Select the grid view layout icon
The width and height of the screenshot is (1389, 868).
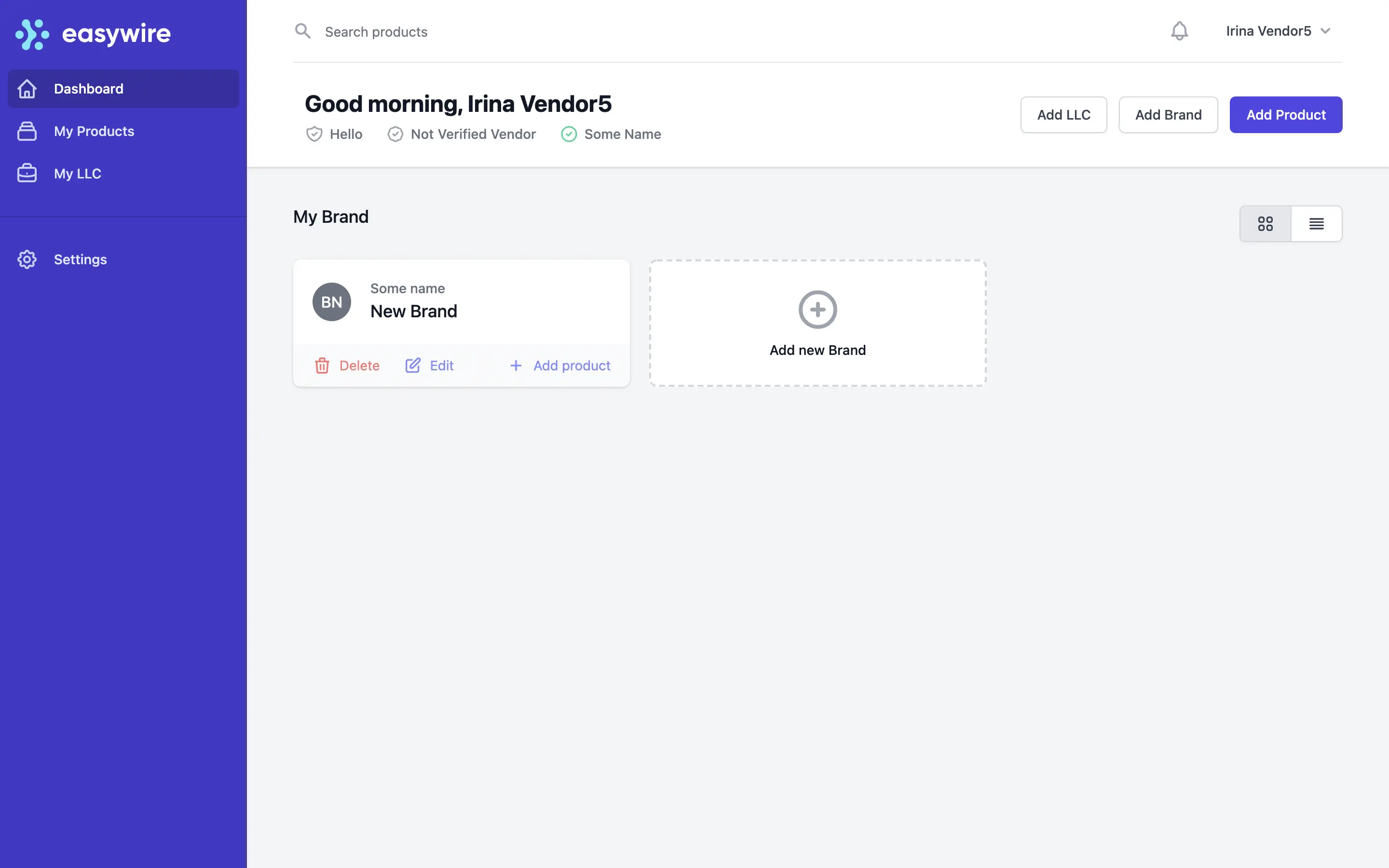pos(1266,223)
